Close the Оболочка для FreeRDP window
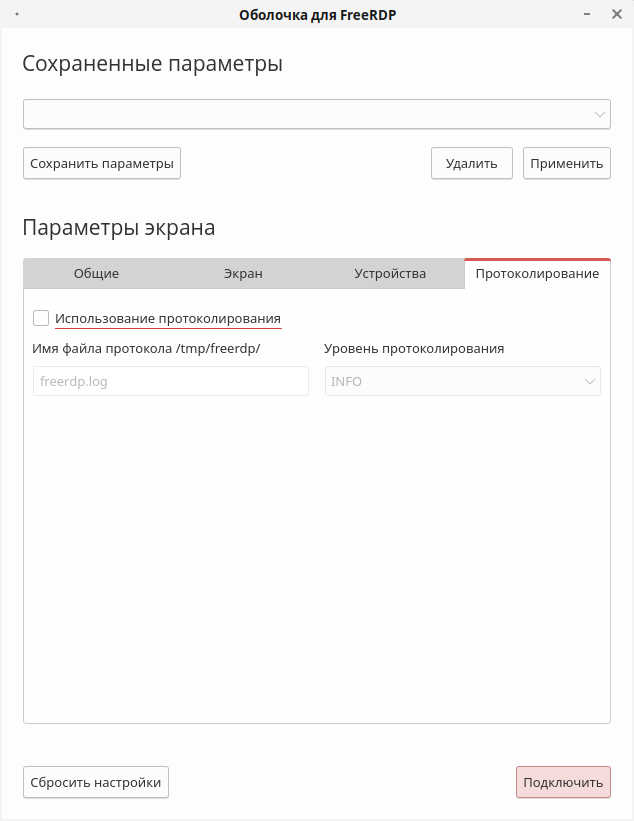This screenshot has width=634, height=821. 617,14
